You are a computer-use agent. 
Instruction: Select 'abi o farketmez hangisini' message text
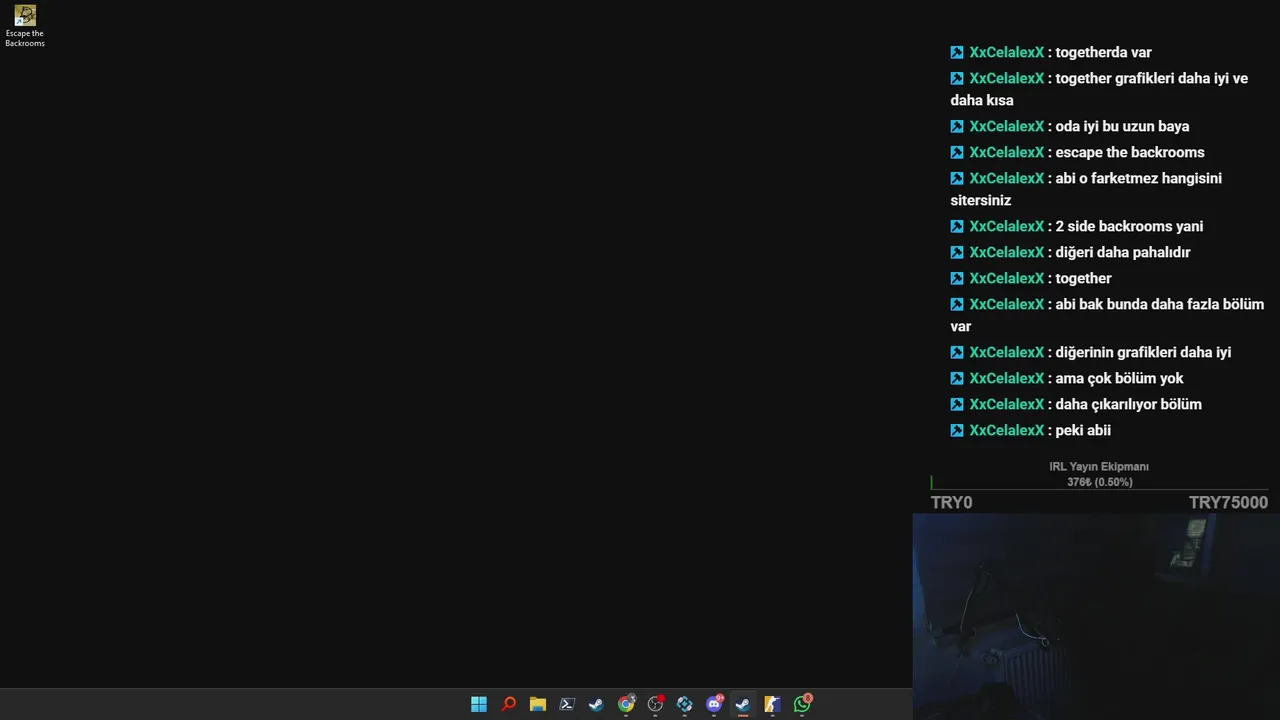(1138, 178)
